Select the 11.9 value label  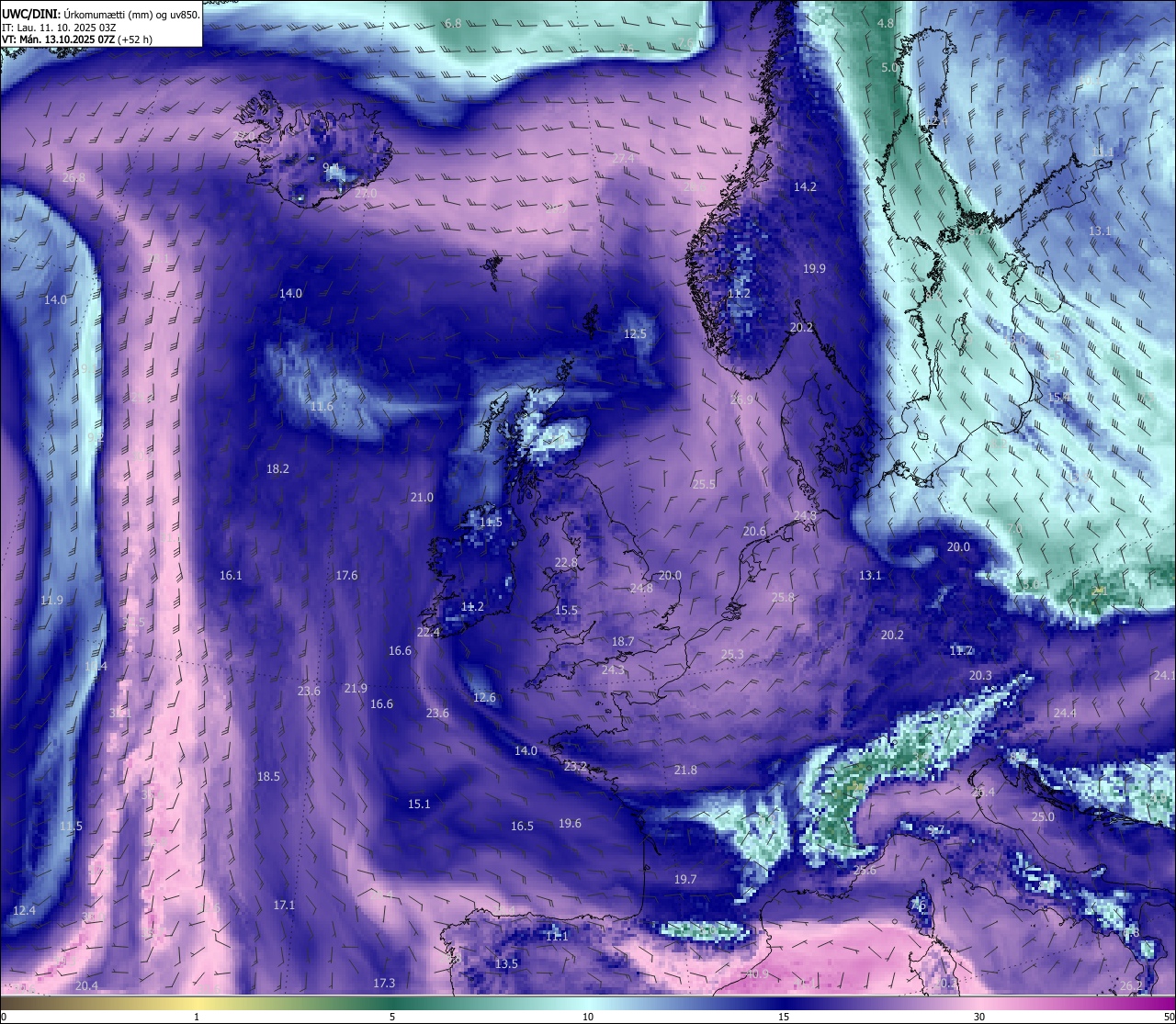[51, 600]
